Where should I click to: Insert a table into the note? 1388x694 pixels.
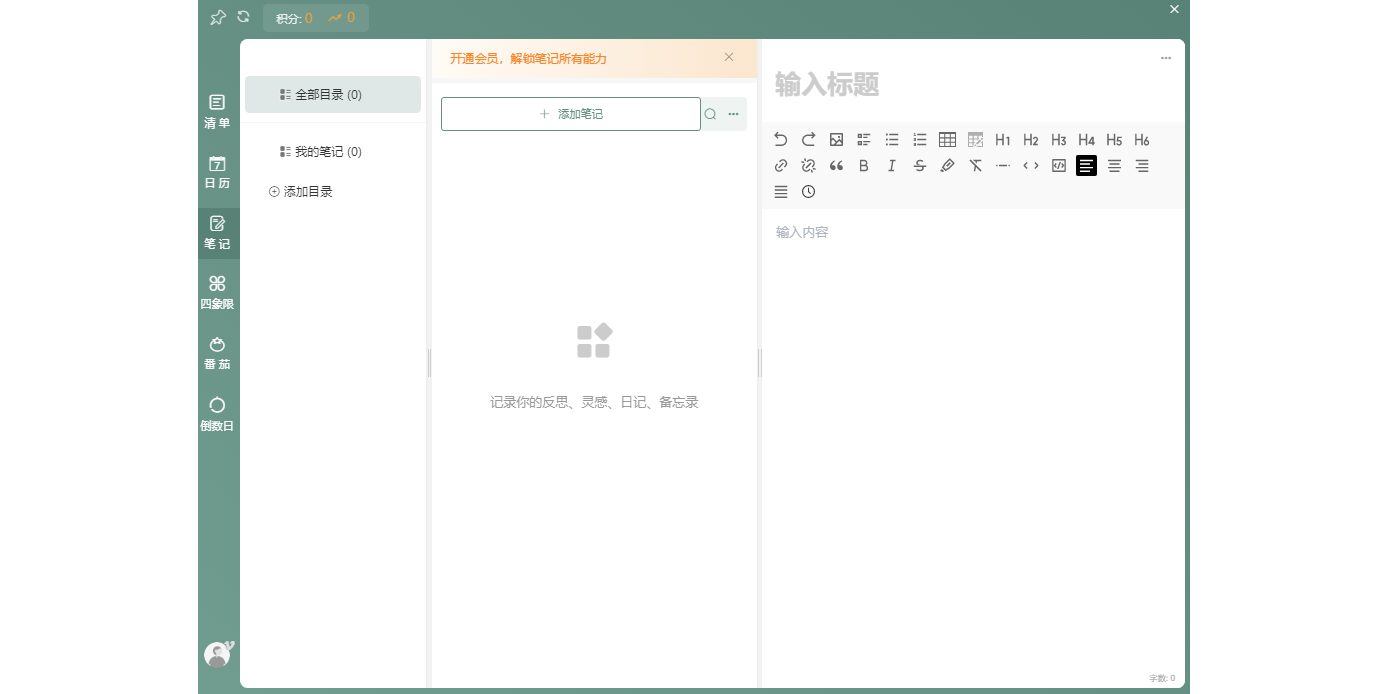point(947,140)
